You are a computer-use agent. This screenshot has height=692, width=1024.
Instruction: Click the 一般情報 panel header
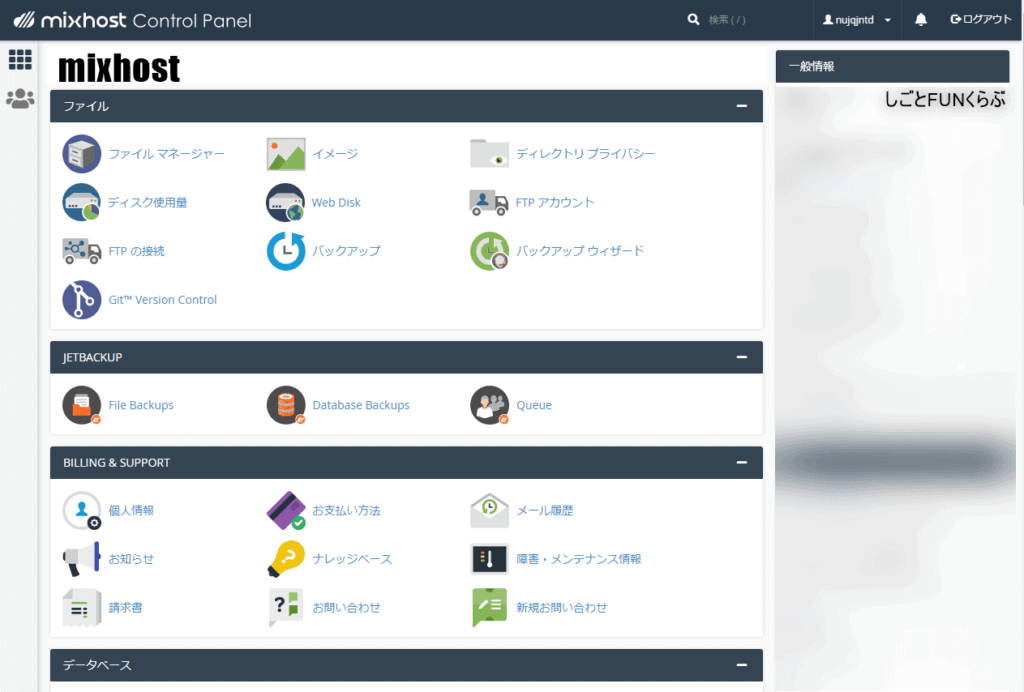[892, 66]
